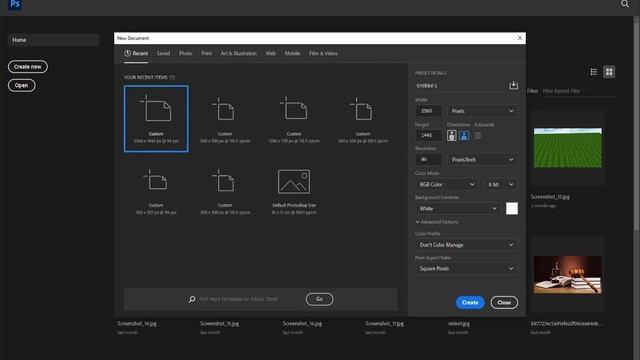Click the Screenshot_15.jpg file name

coord(220,323)
